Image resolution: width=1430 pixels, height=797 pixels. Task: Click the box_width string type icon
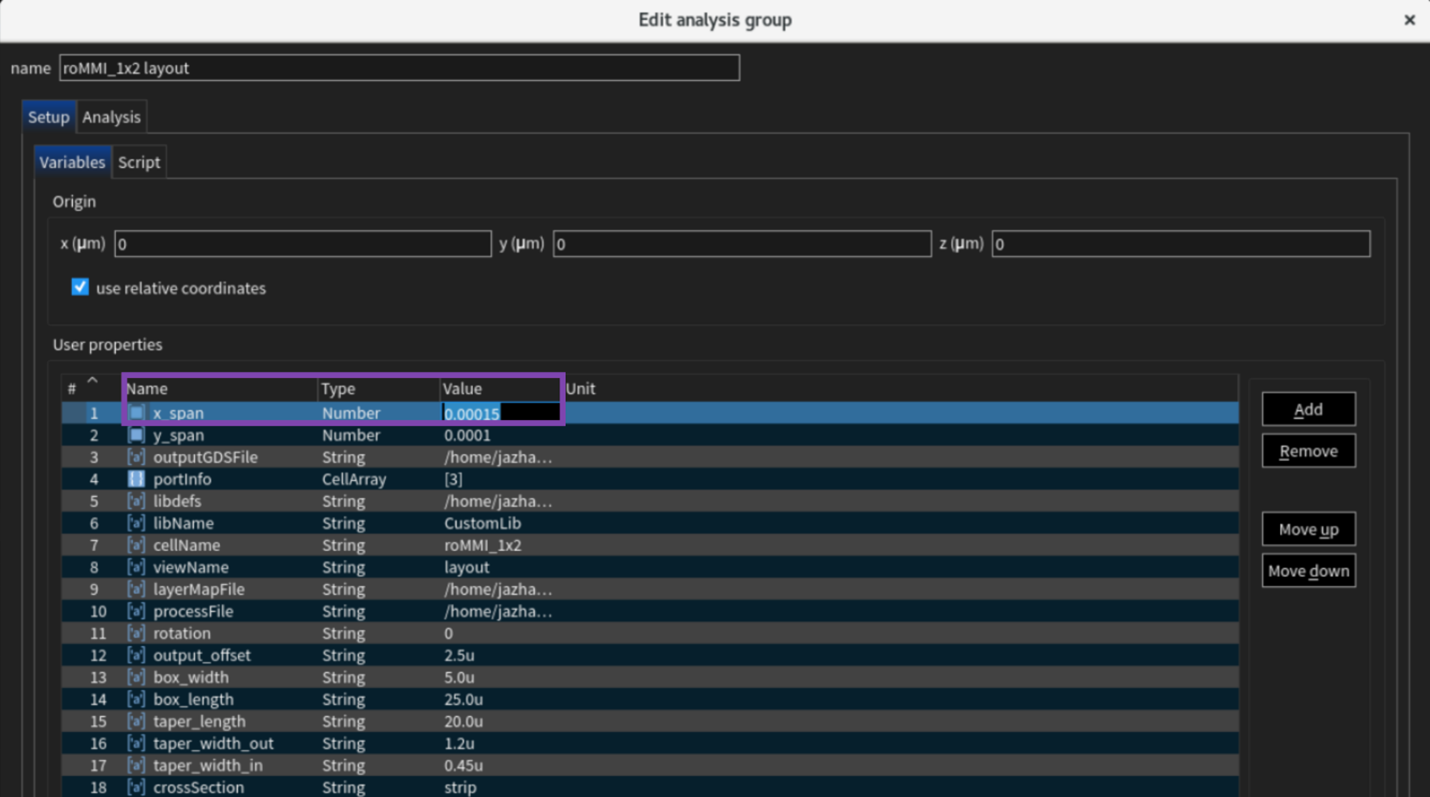(137, 677)
